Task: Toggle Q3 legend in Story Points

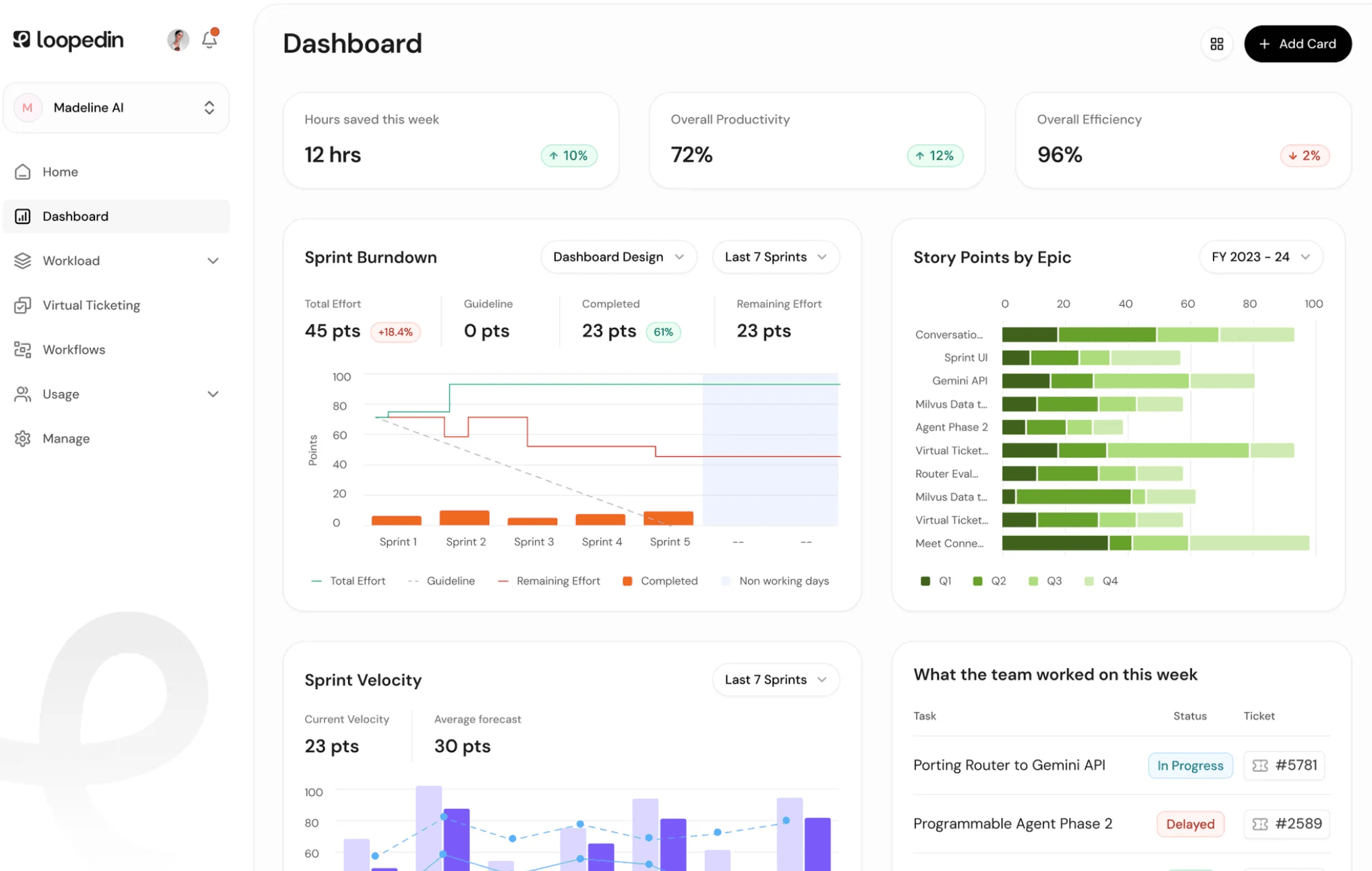Action: [x=1045, y=581]
